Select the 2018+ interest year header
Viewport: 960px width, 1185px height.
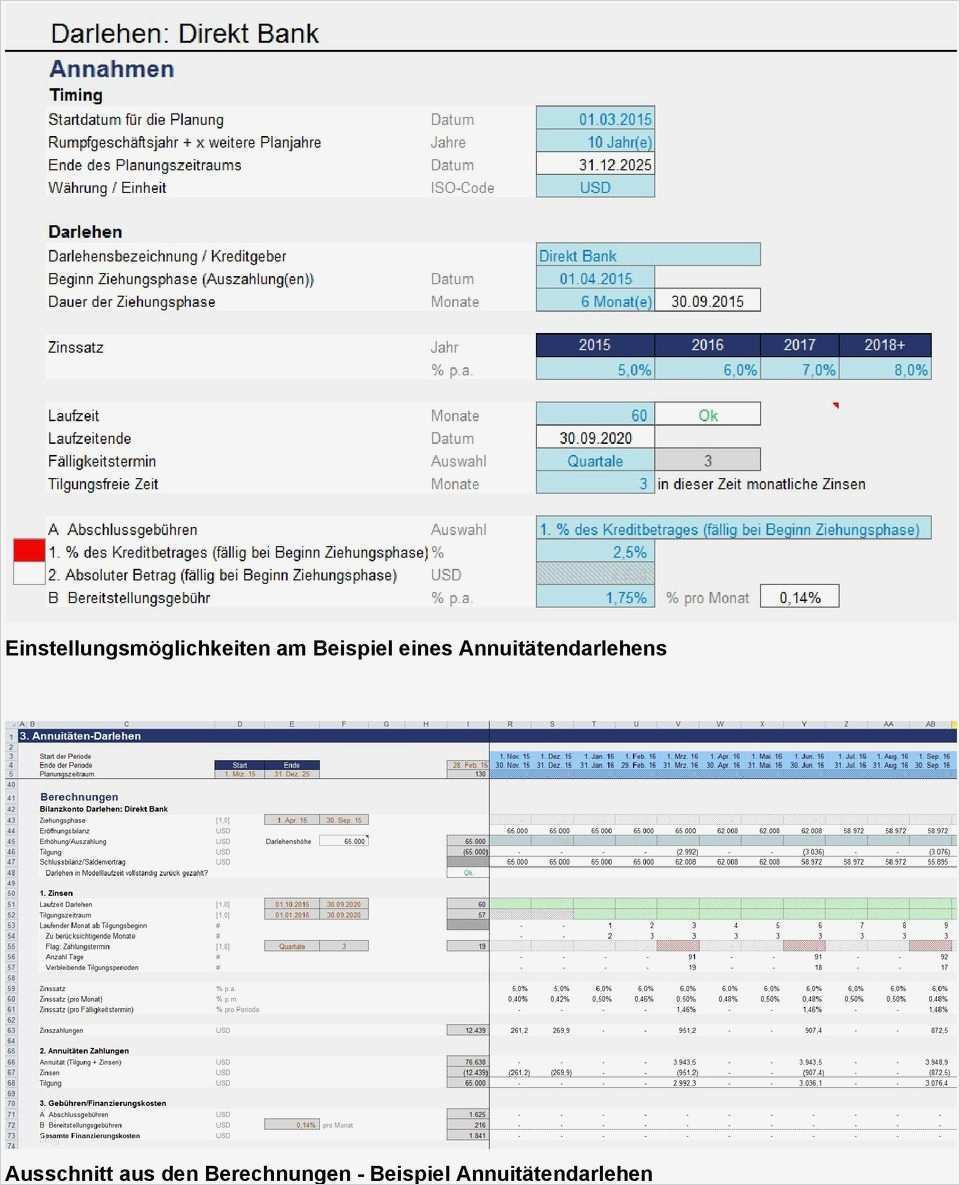[885, 344]
